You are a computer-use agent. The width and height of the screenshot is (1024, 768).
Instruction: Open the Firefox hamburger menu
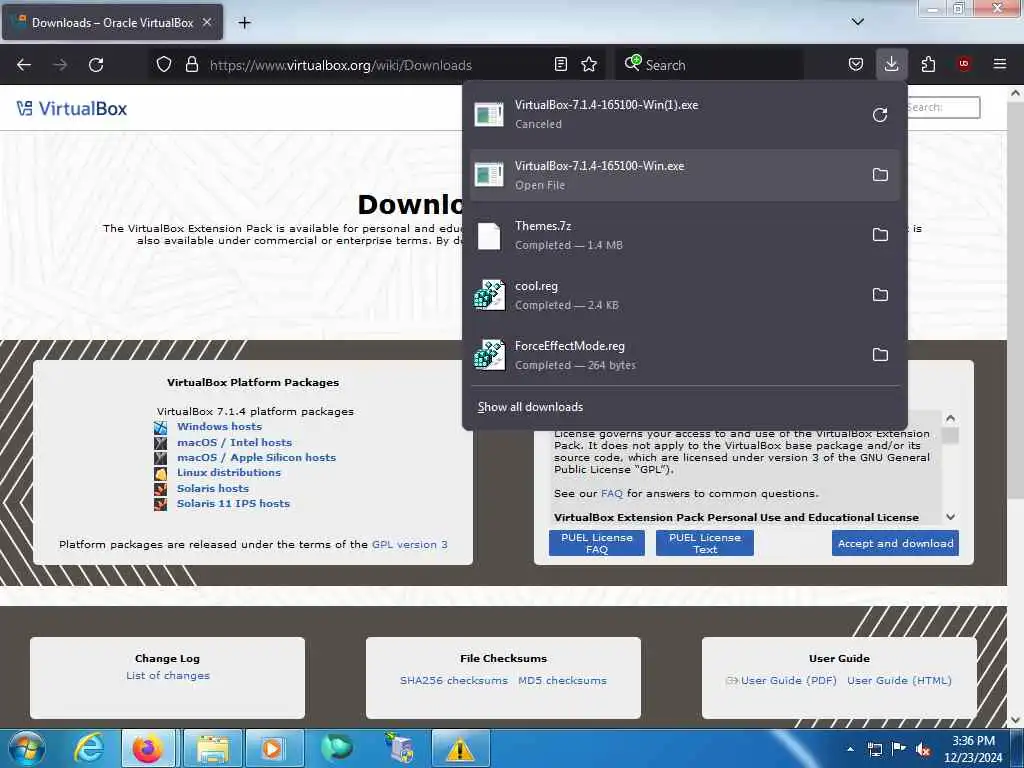pos(999,65)
